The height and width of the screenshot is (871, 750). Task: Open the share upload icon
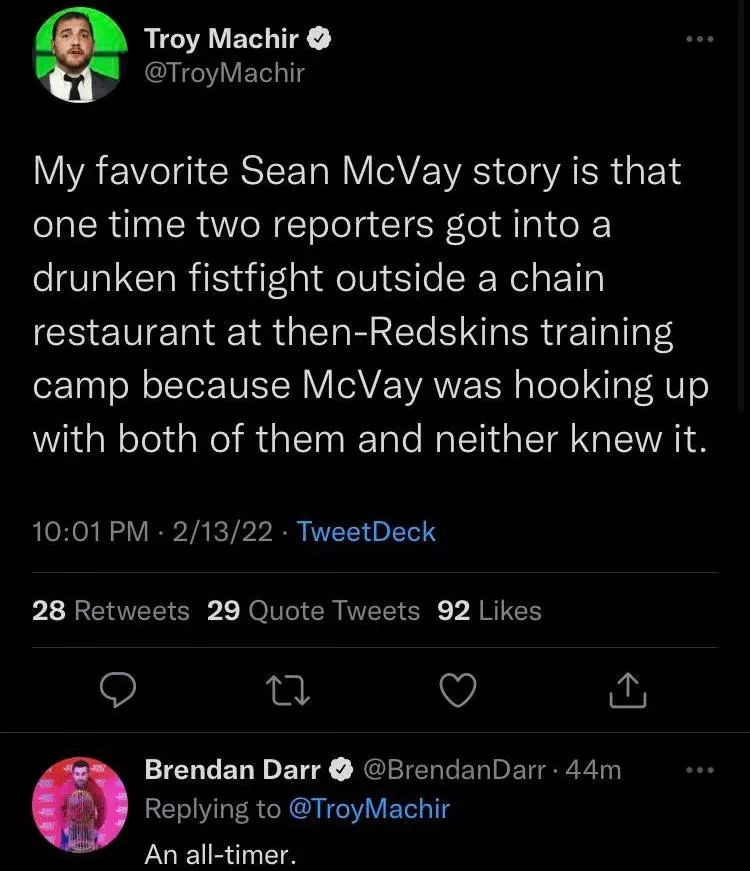tap(627, 689)
